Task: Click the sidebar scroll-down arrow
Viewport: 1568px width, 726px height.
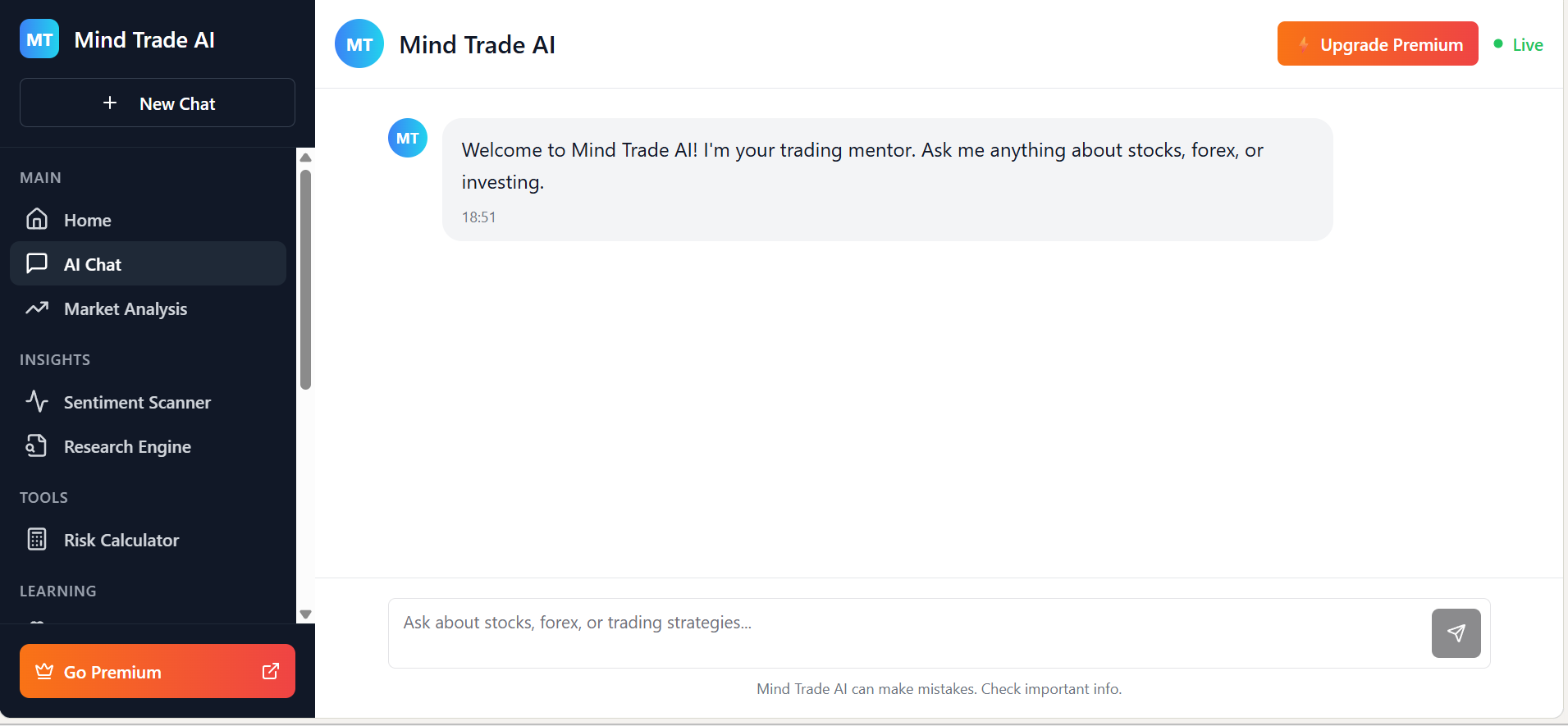Action: 305,614
